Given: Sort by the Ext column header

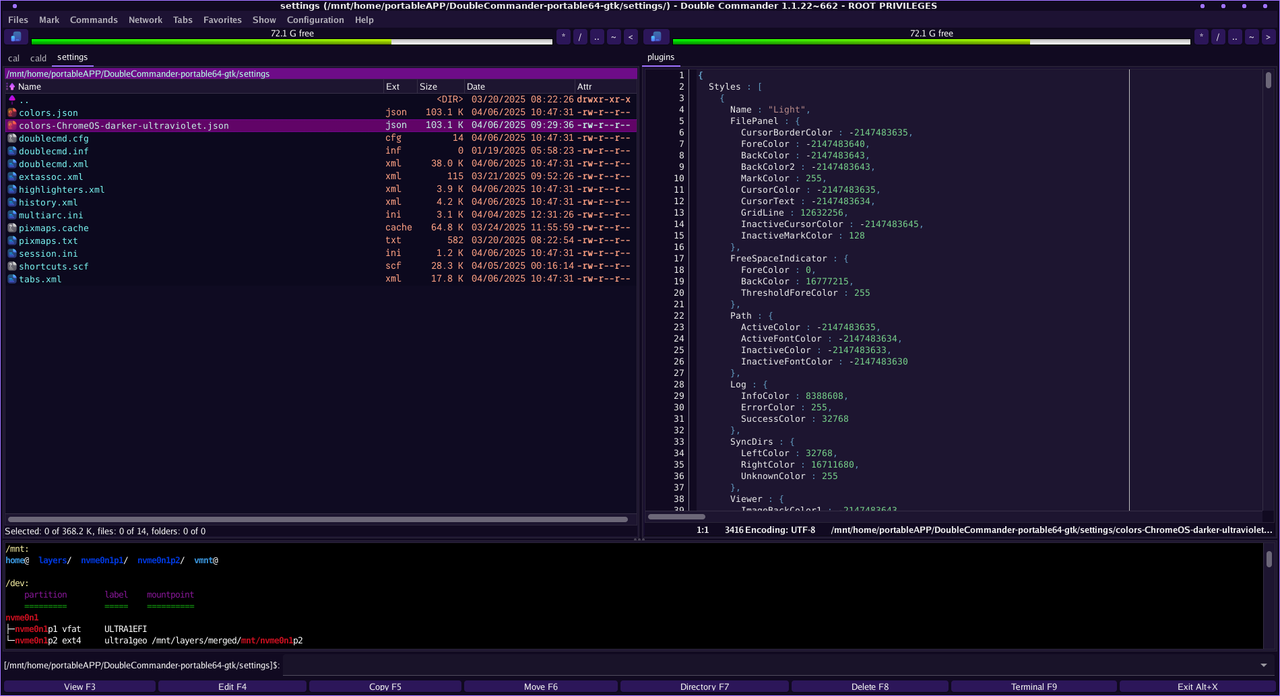Looking at the screenshot, I should point(400,87).
